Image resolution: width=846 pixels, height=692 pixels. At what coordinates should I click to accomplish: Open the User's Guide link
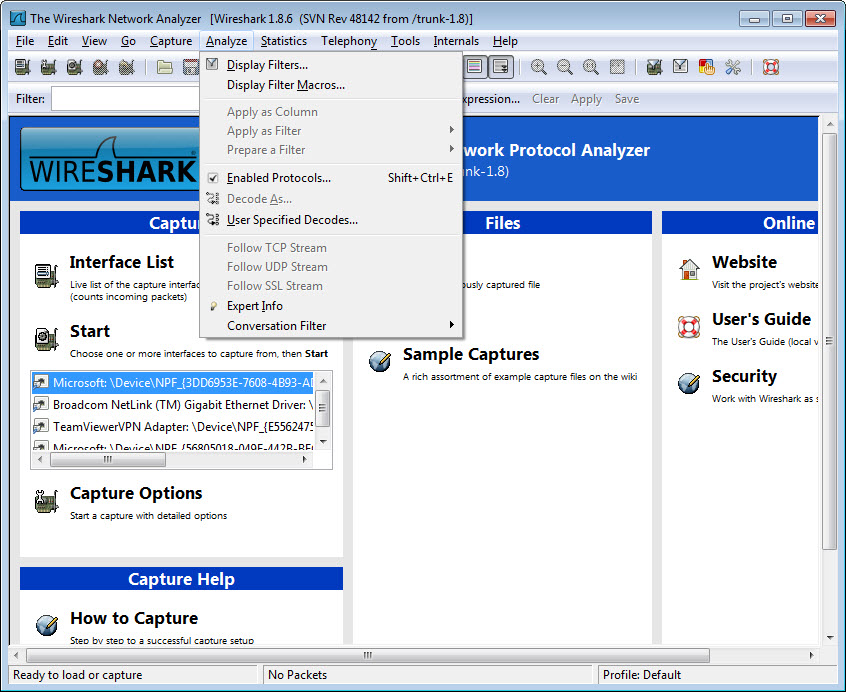(x=761, y=319)
